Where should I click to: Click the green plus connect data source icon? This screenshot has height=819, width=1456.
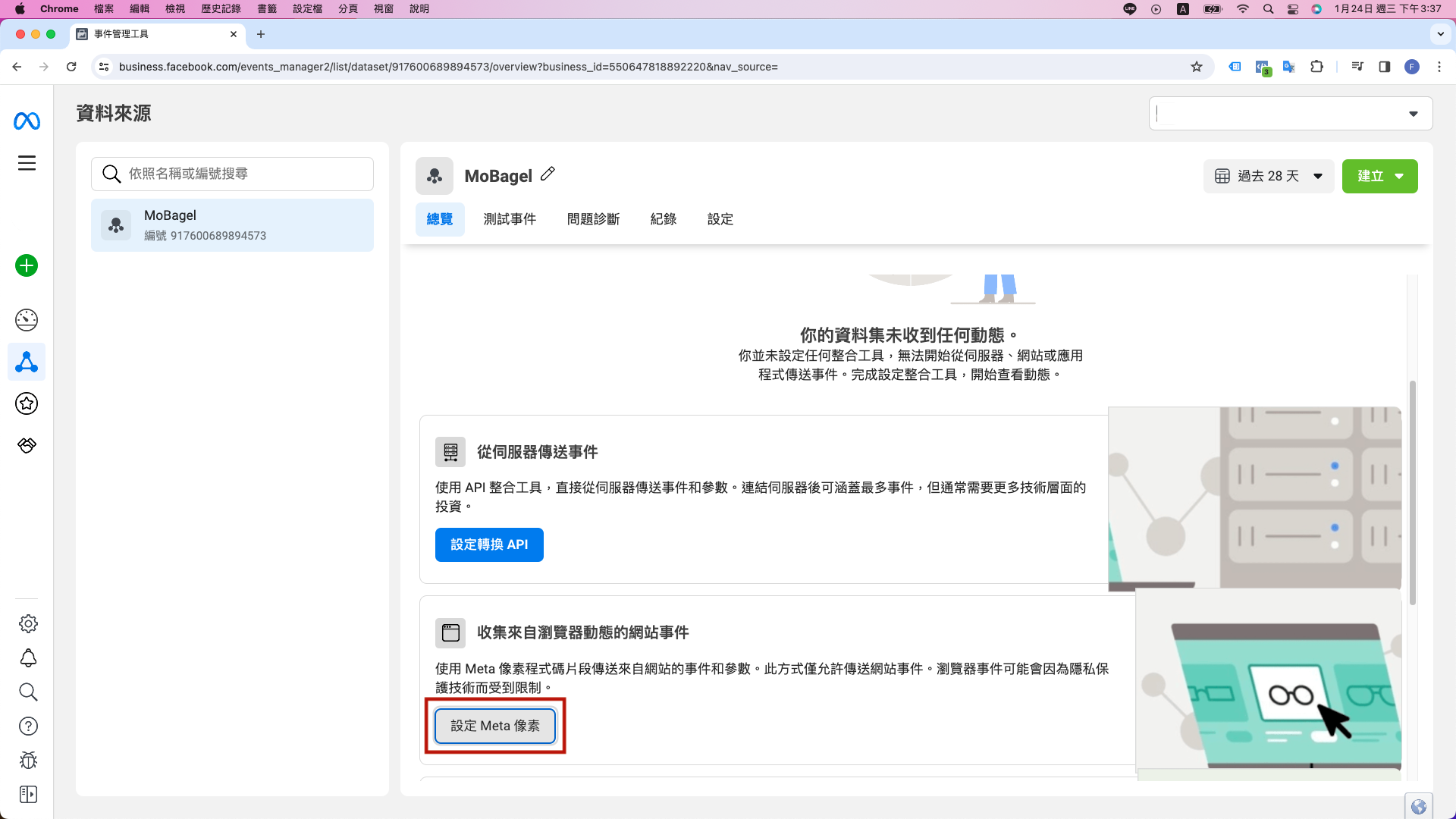[27, 265]
